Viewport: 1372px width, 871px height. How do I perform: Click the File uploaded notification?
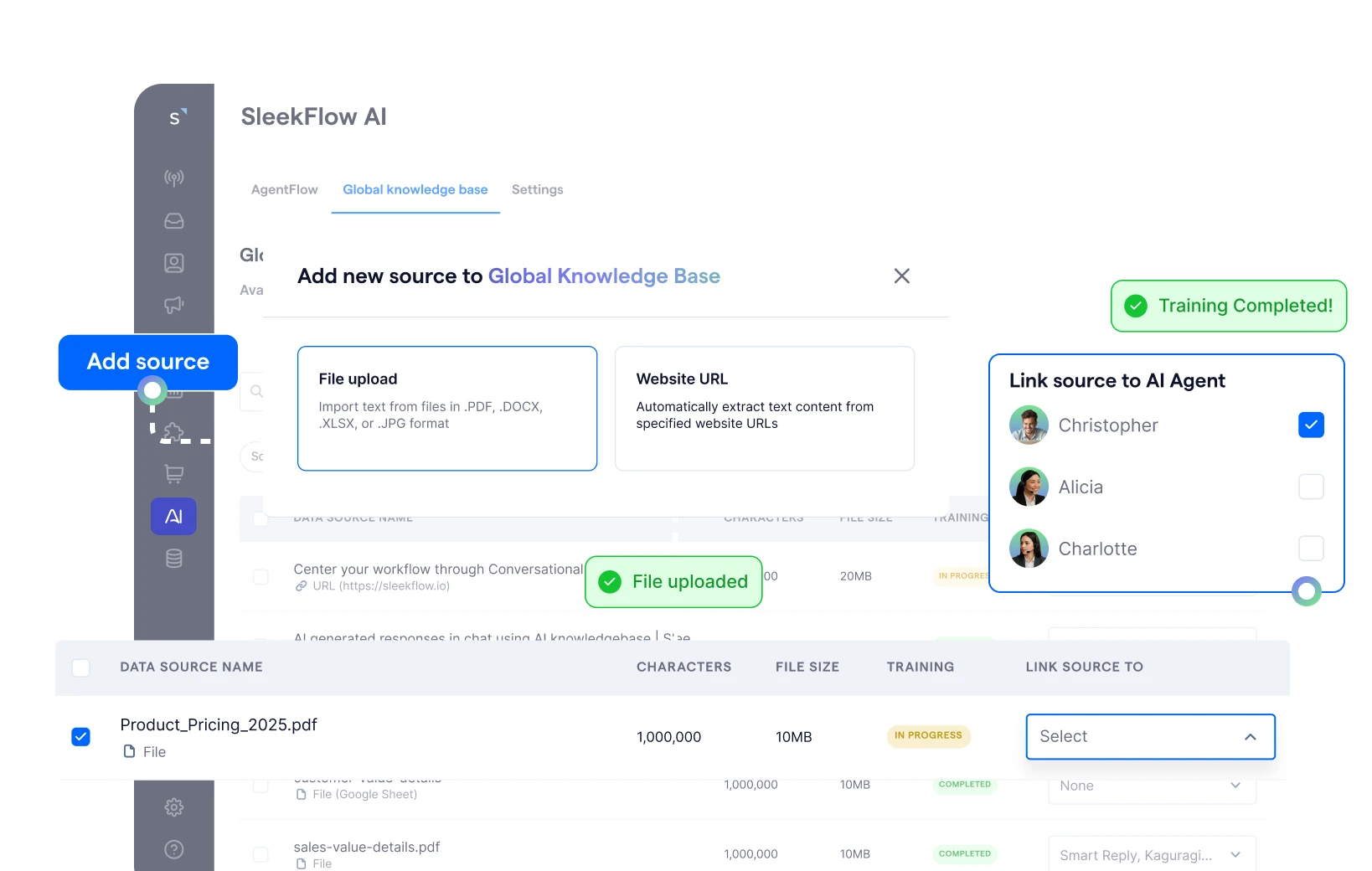673,582
